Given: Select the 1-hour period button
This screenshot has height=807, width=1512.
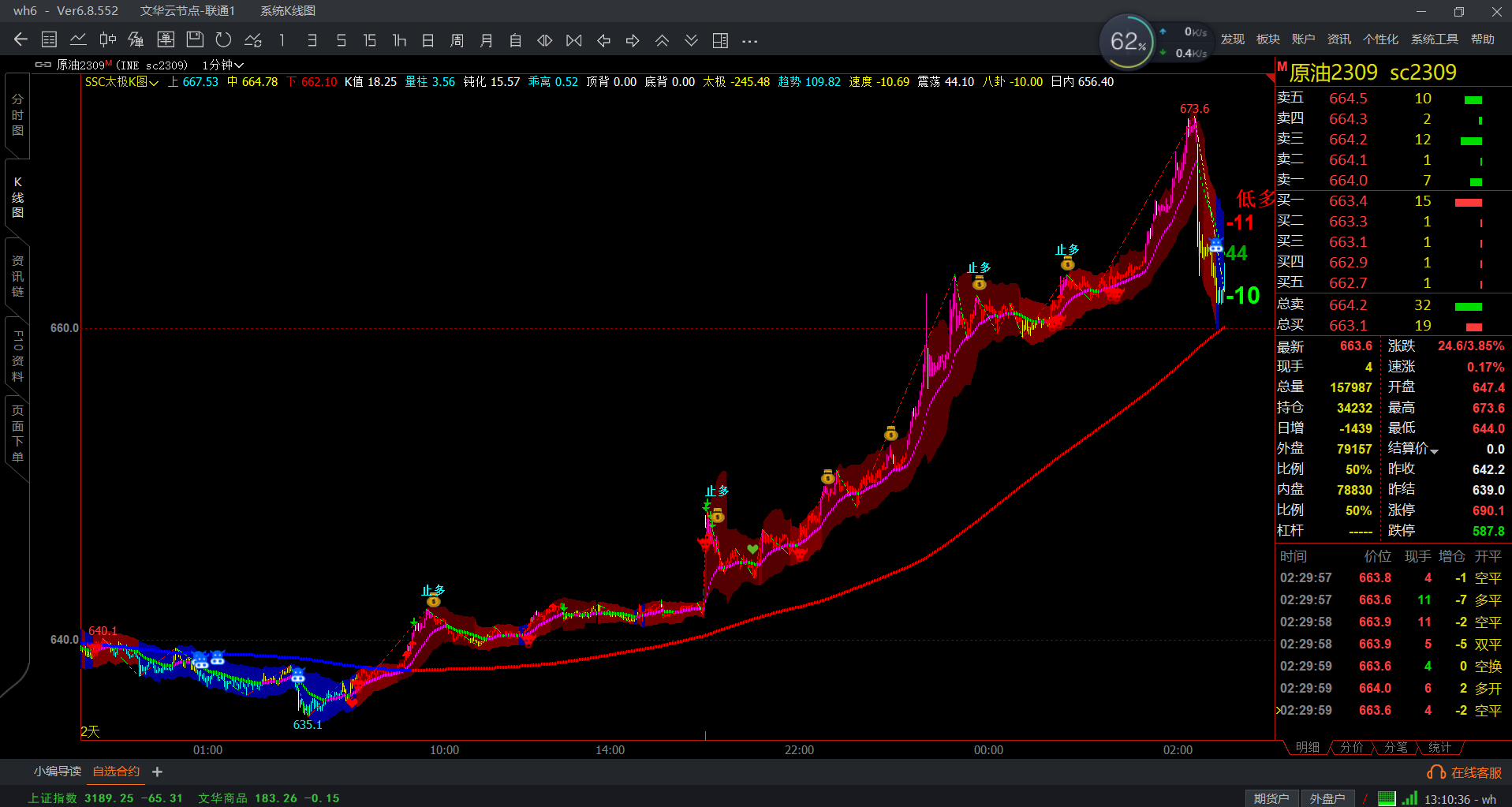Looking at the screenshot, I should point(399,40).
